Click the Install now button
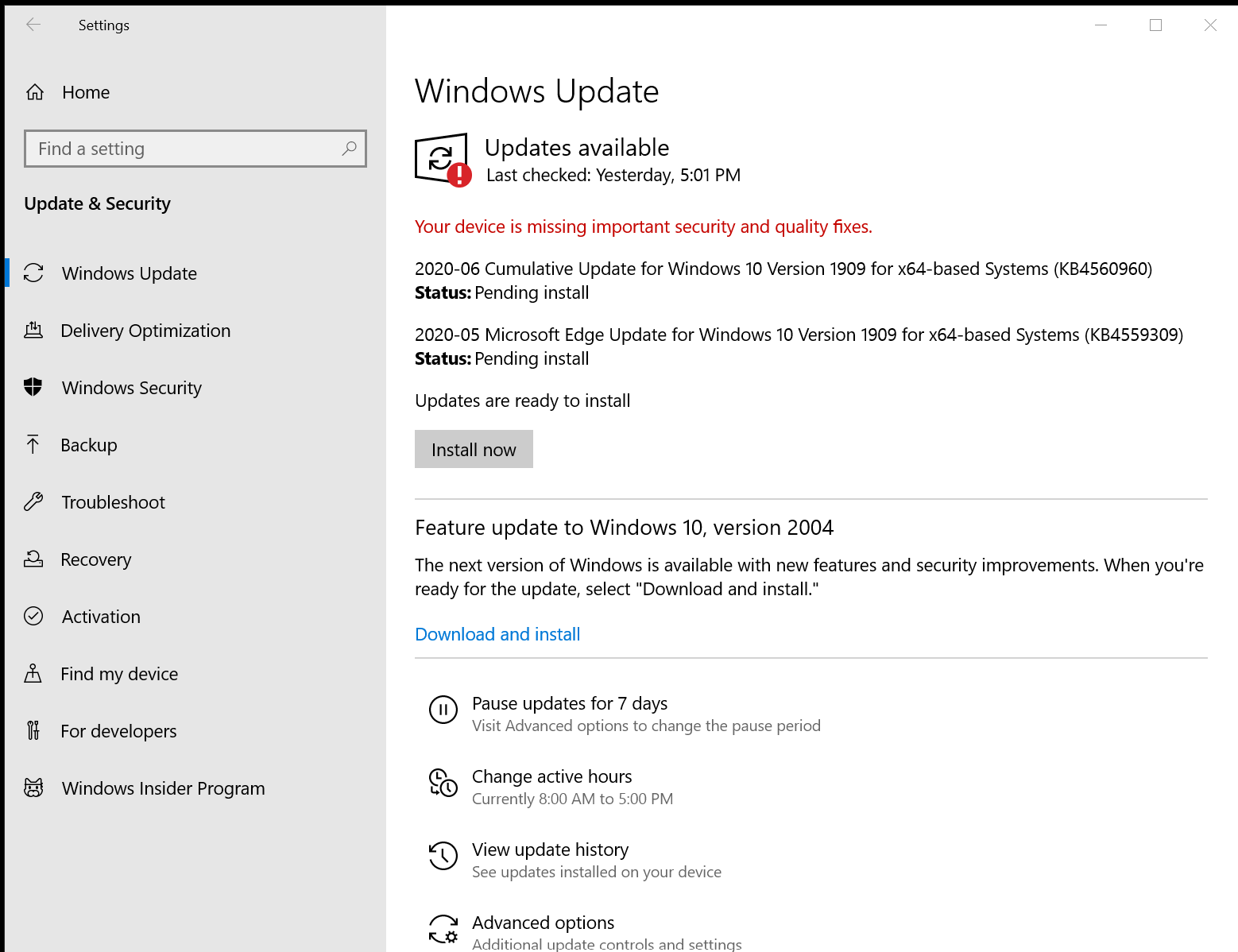 (474, 449)
